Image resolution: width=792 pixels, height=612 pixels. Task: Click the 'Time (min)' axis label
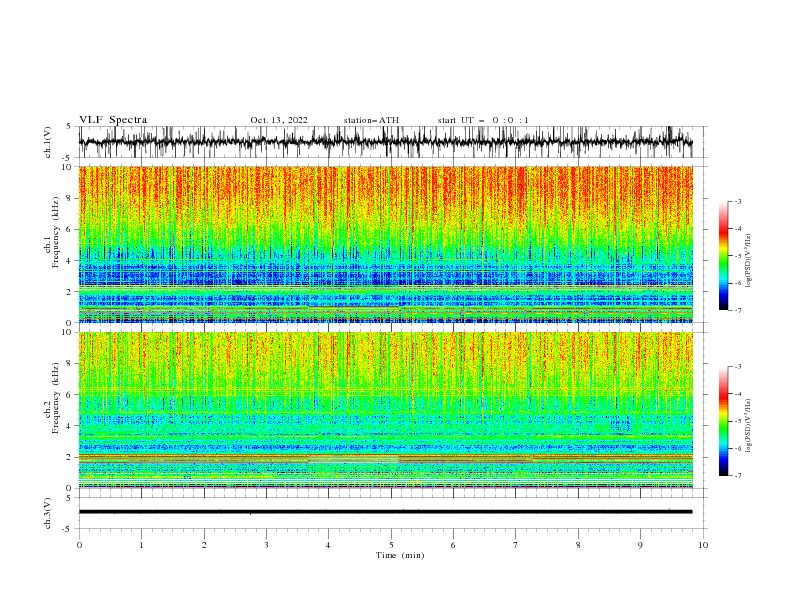click(x=400, y=555)
